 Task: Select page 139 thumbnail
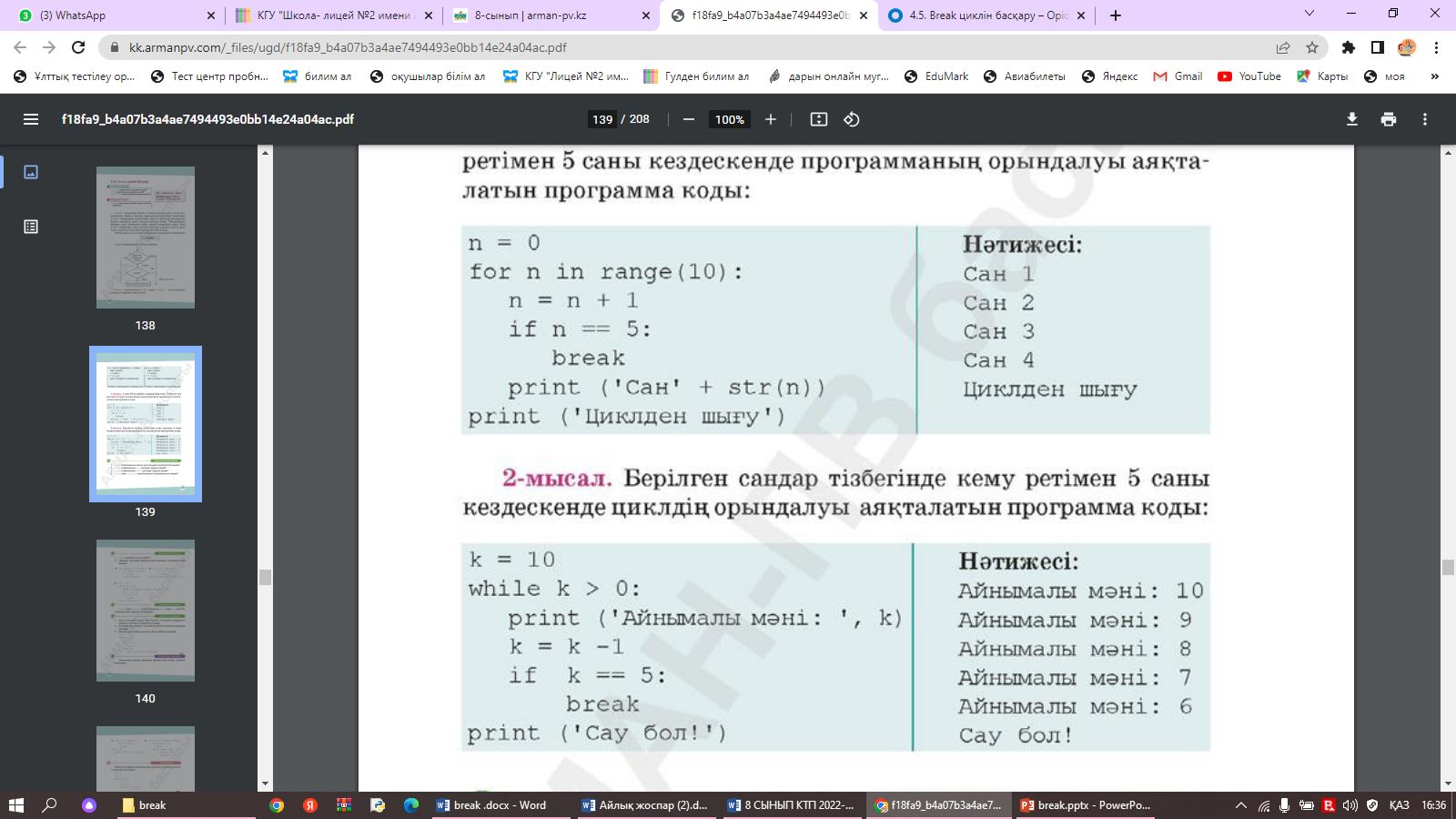coord(146,424)
